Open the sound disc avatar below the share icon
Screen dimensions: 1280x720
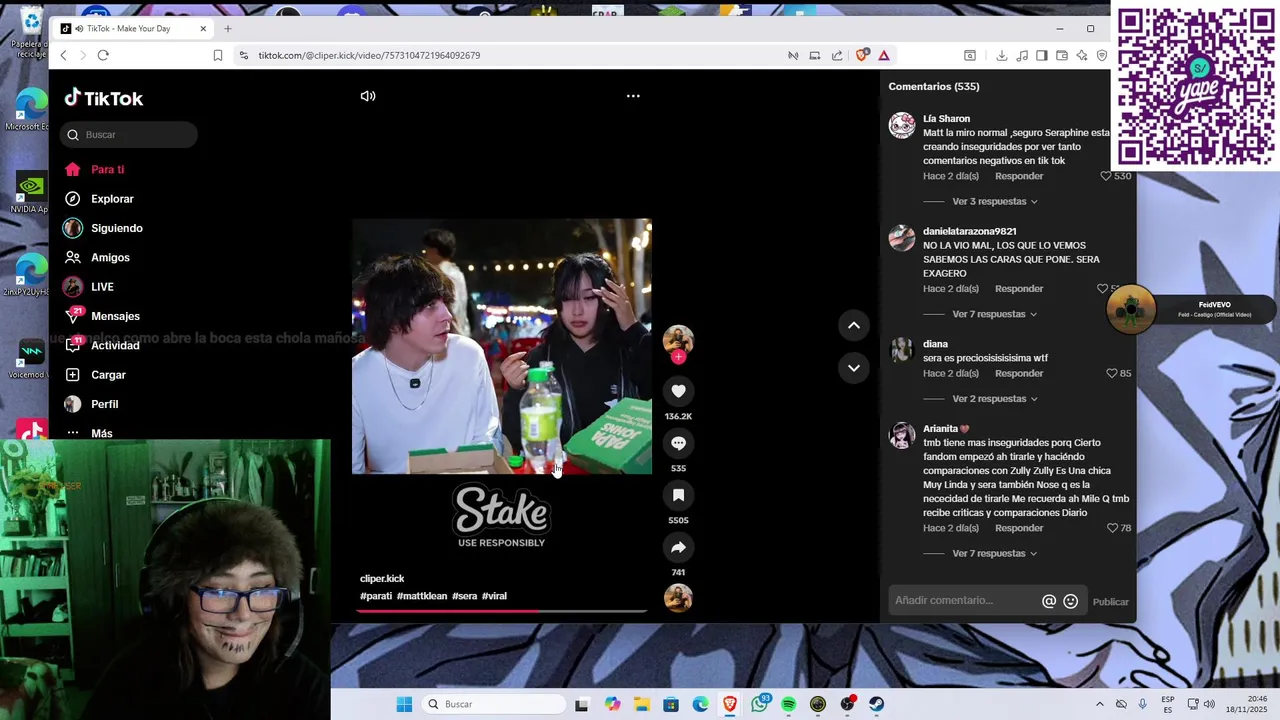click(x=678, y=598)
